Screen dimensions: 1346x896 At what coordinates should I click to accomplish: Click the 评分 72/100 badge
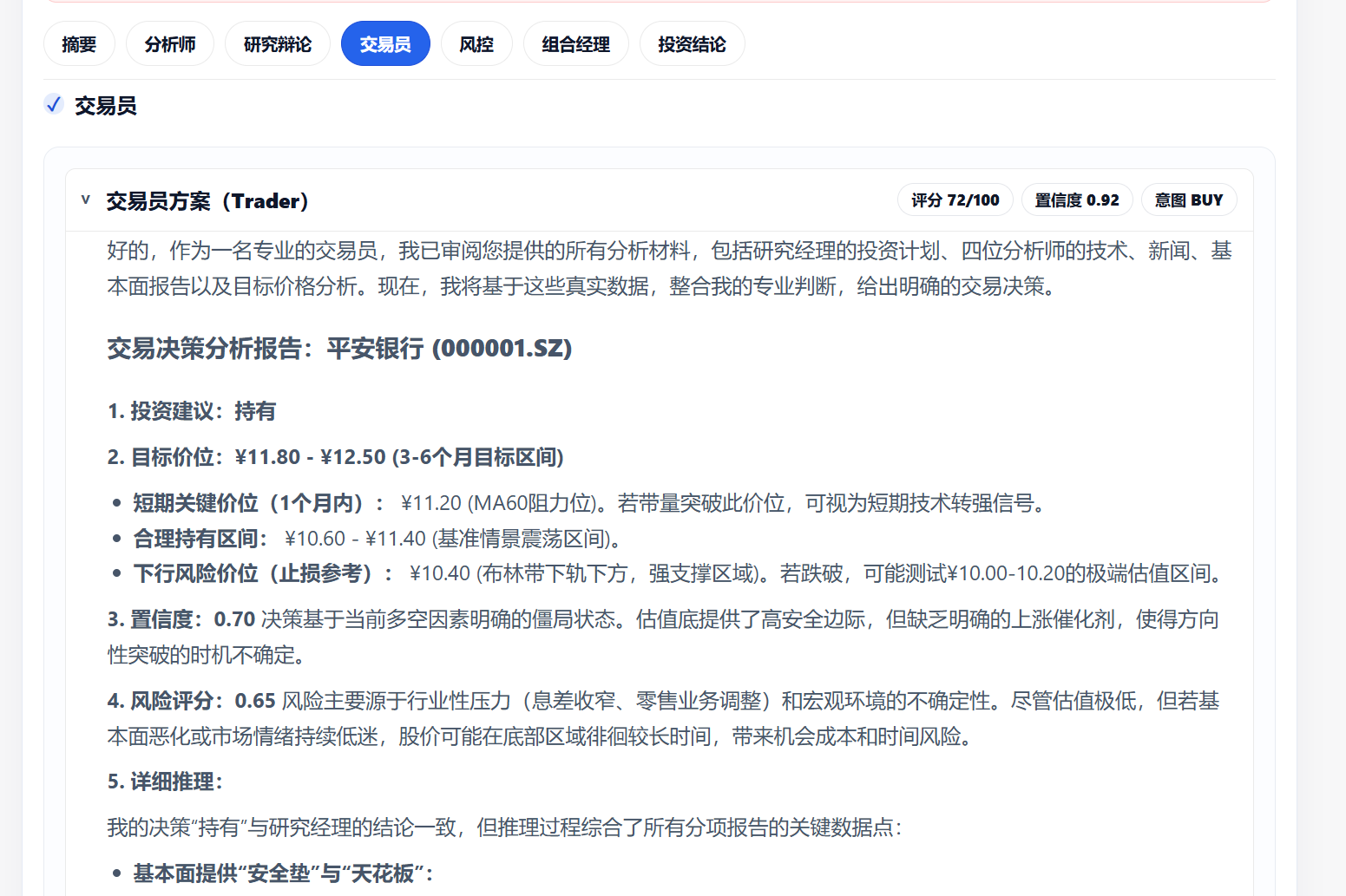(x=955, y=200)
